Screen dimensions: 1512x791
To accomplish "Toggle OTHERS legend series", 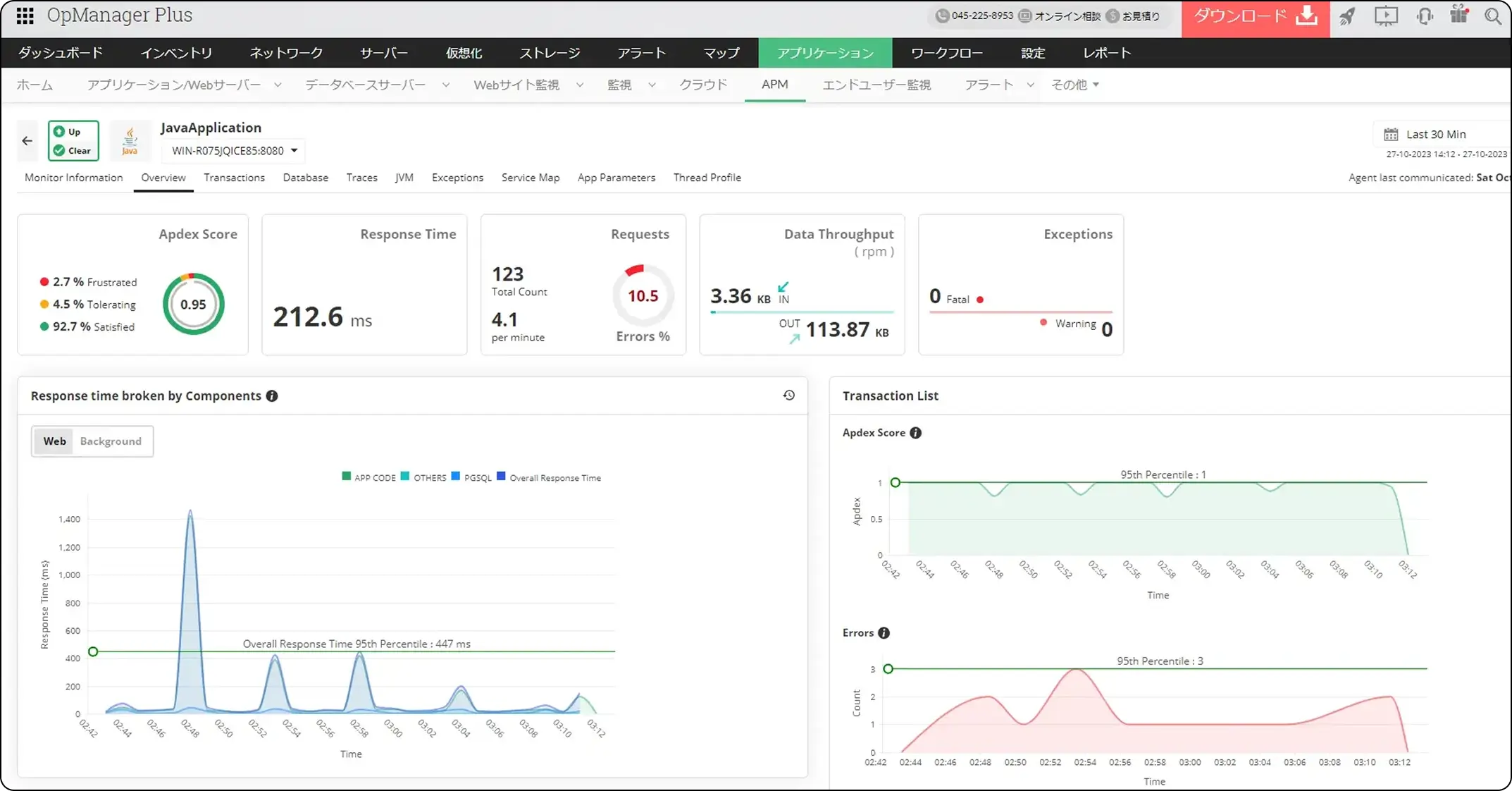I will point(423,477).
